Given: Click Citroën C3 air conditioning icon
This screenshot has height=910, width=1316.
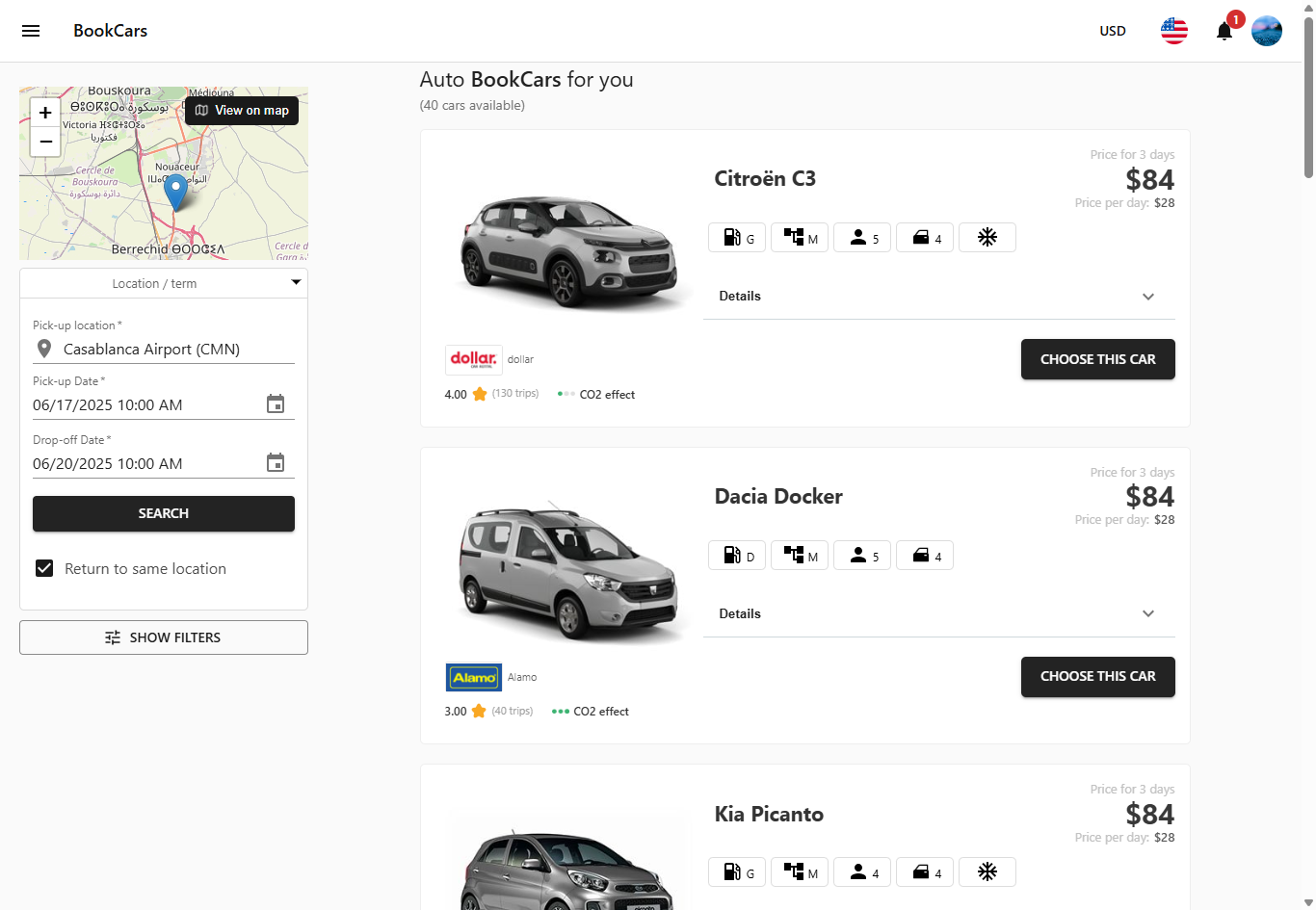Looking at the screenshot, I should (x=987, y=238).
